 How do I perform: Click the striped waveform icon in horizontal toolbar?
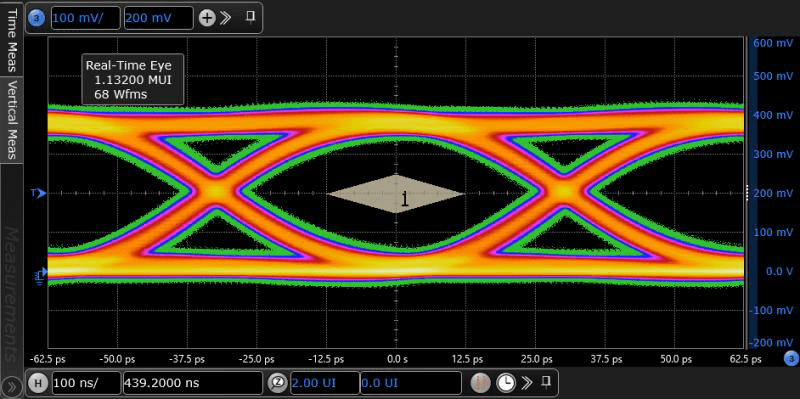[481, 382]
